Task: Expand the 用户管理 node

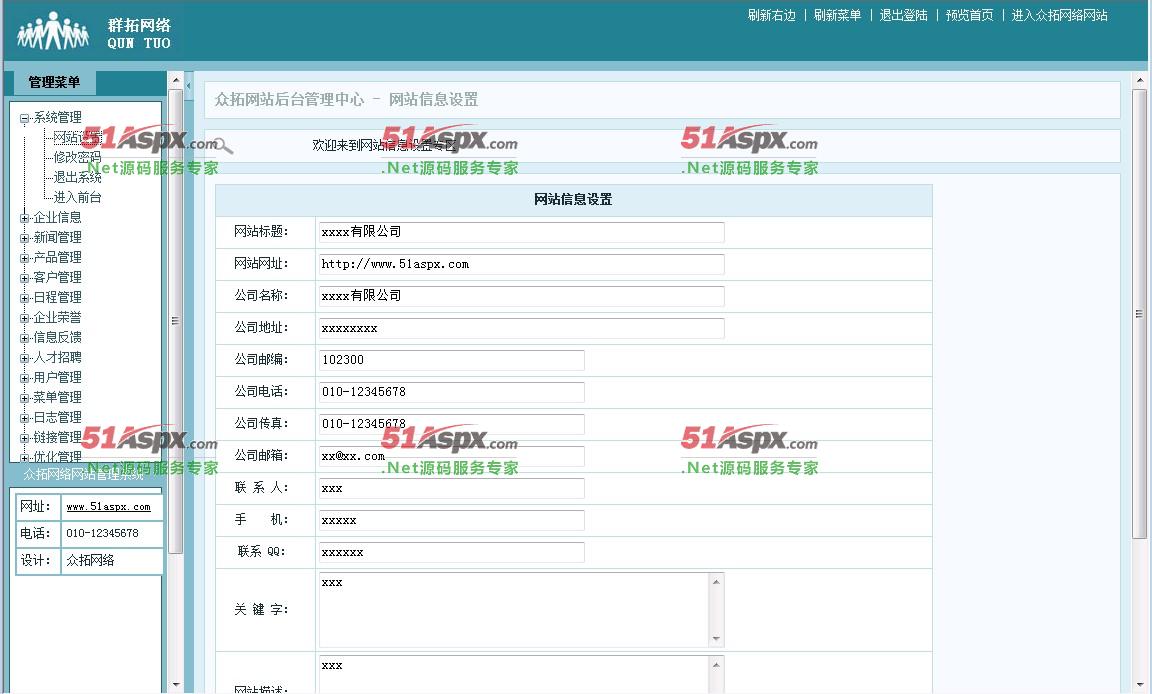Action: click(24, 378)
